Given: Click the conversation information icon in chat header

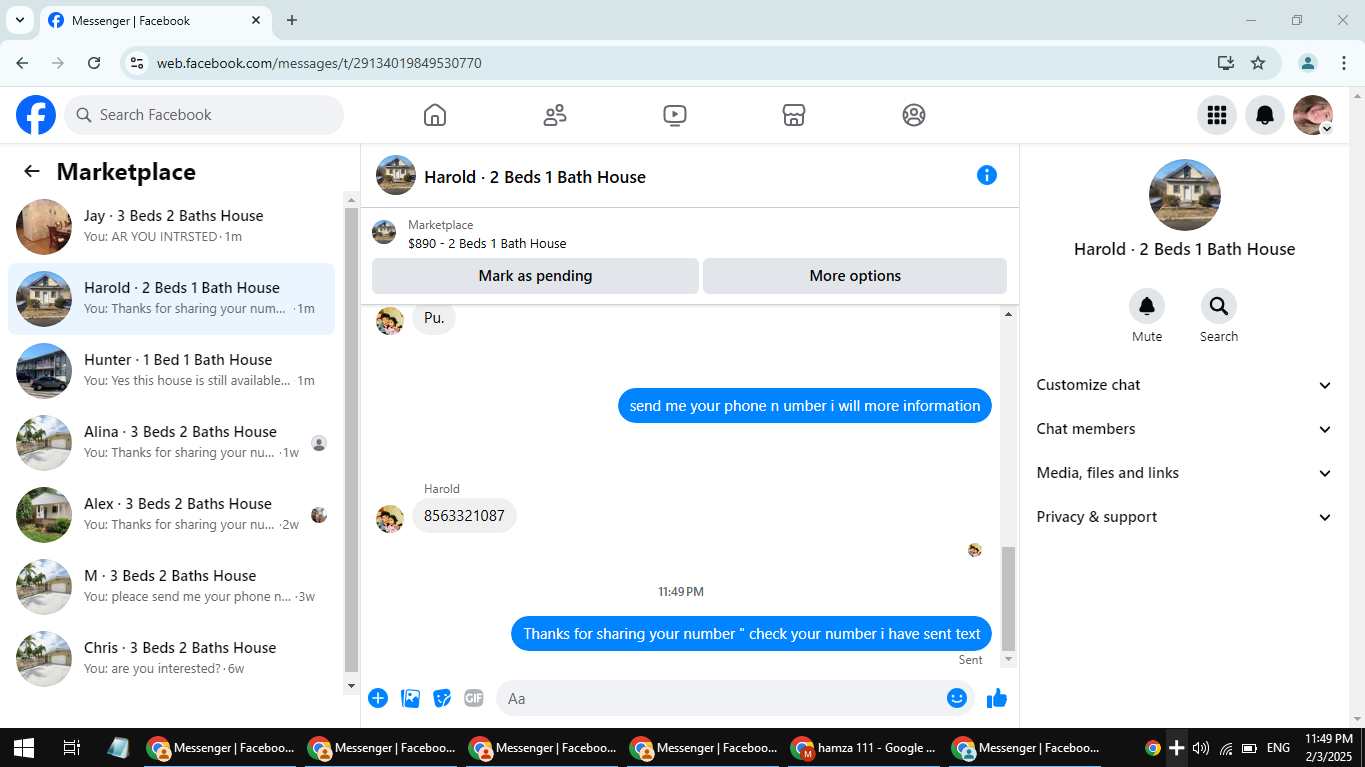Looking at the screenshot, I should tap(987, 176).
